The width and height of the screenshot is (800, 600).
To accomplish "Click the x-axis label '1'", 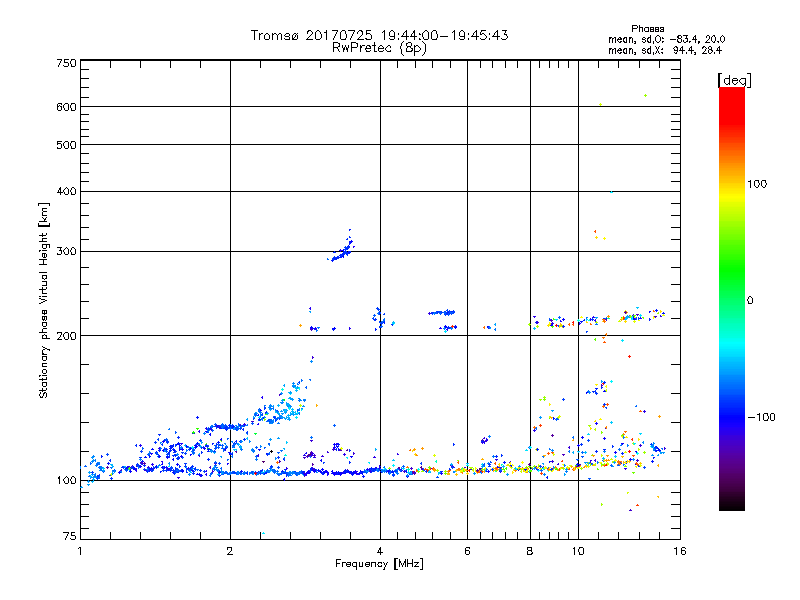I will coord(80,551).
